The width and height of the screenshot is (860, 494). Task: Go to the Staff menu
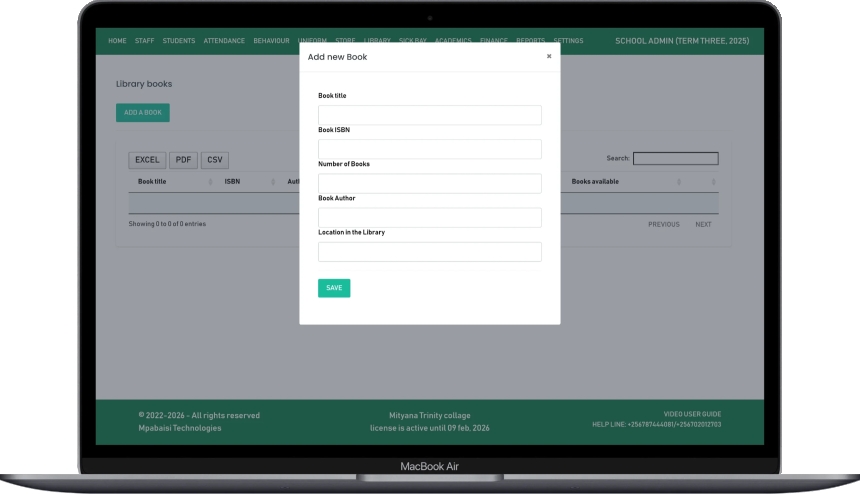pyautogui.click(x=144, y=41)
